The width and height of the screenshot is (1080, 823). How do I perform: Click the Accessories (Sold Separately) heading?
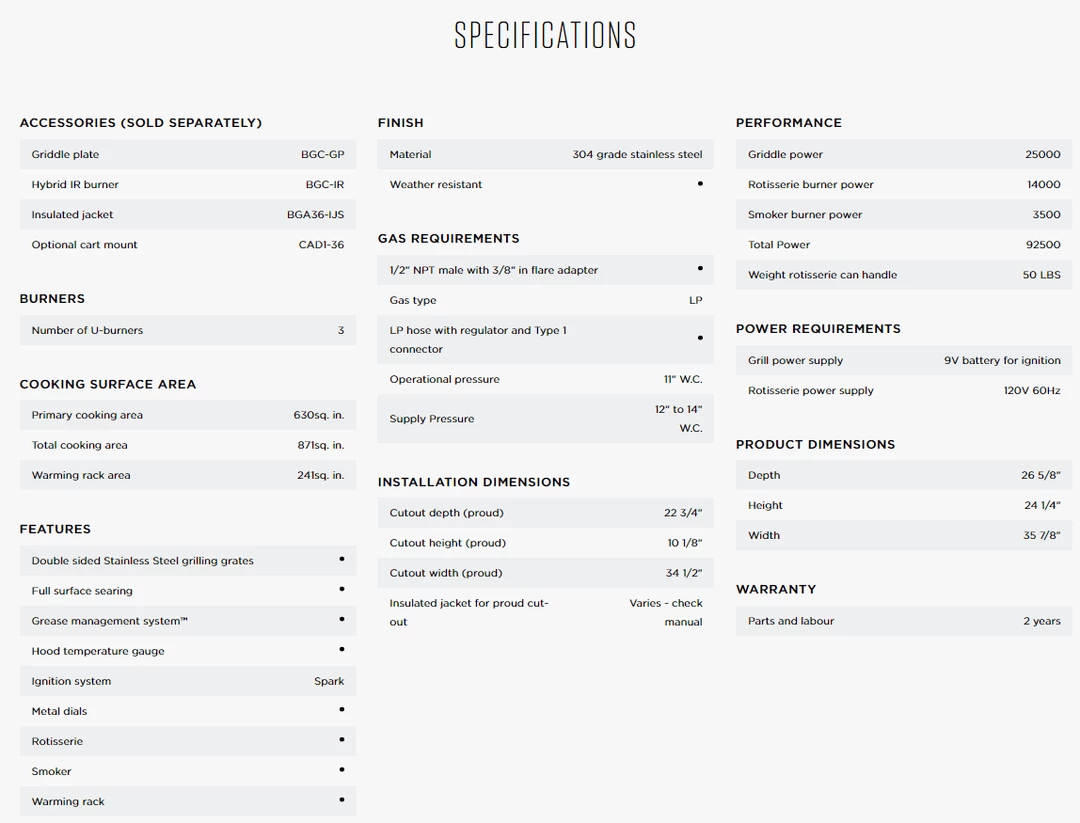[x=141, y=123]
